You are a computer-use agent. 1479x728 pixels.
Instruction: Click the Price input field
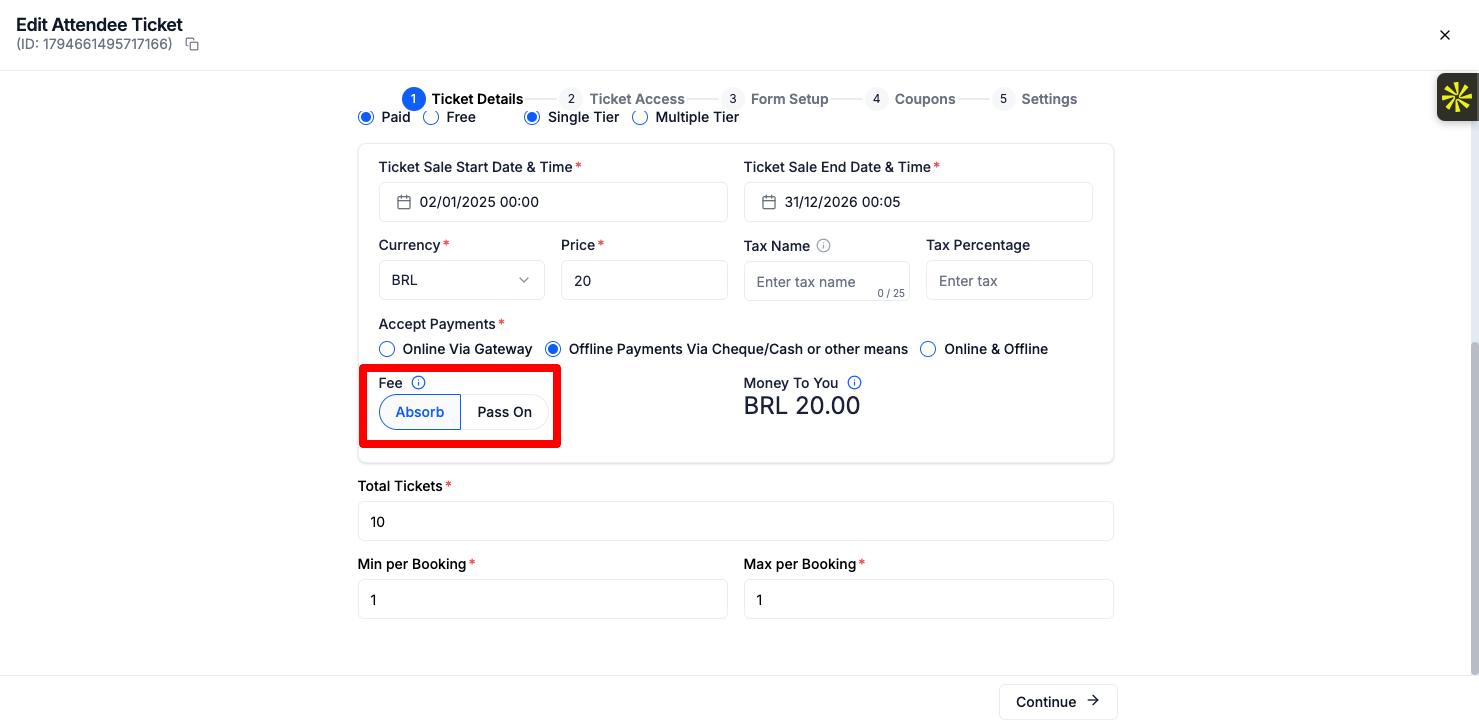(x=644, y=280)
